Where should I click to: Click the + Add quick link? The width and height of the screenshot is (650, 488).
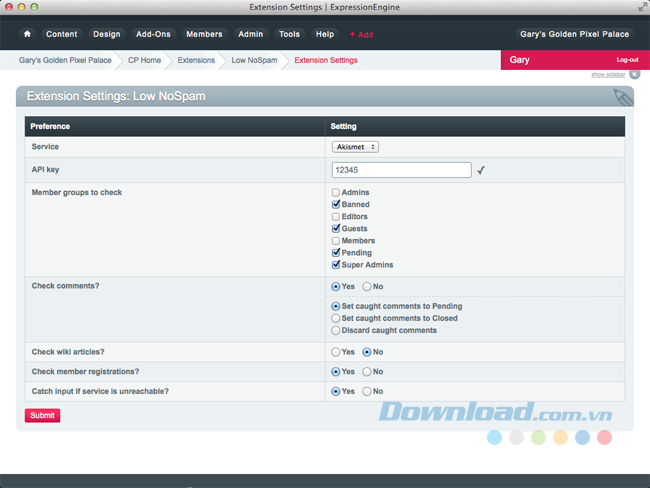(361, 34)
